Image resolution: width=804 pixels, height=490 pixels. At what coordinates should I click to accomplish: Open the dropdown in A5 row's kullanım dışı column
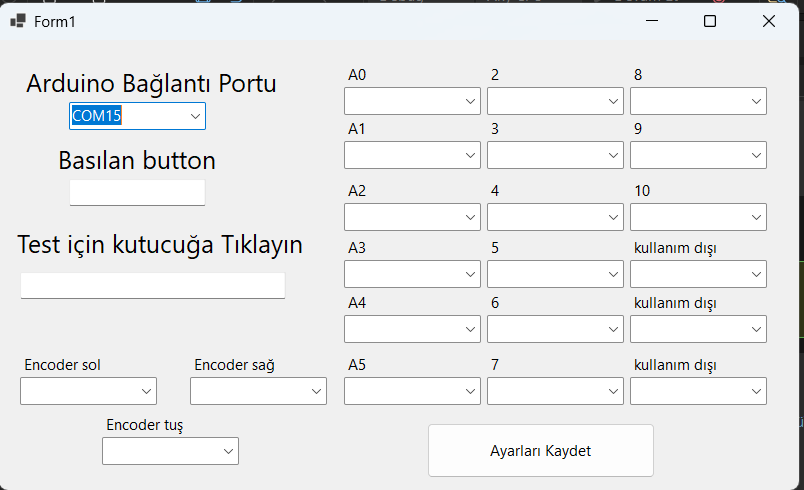tap(698, 391)
